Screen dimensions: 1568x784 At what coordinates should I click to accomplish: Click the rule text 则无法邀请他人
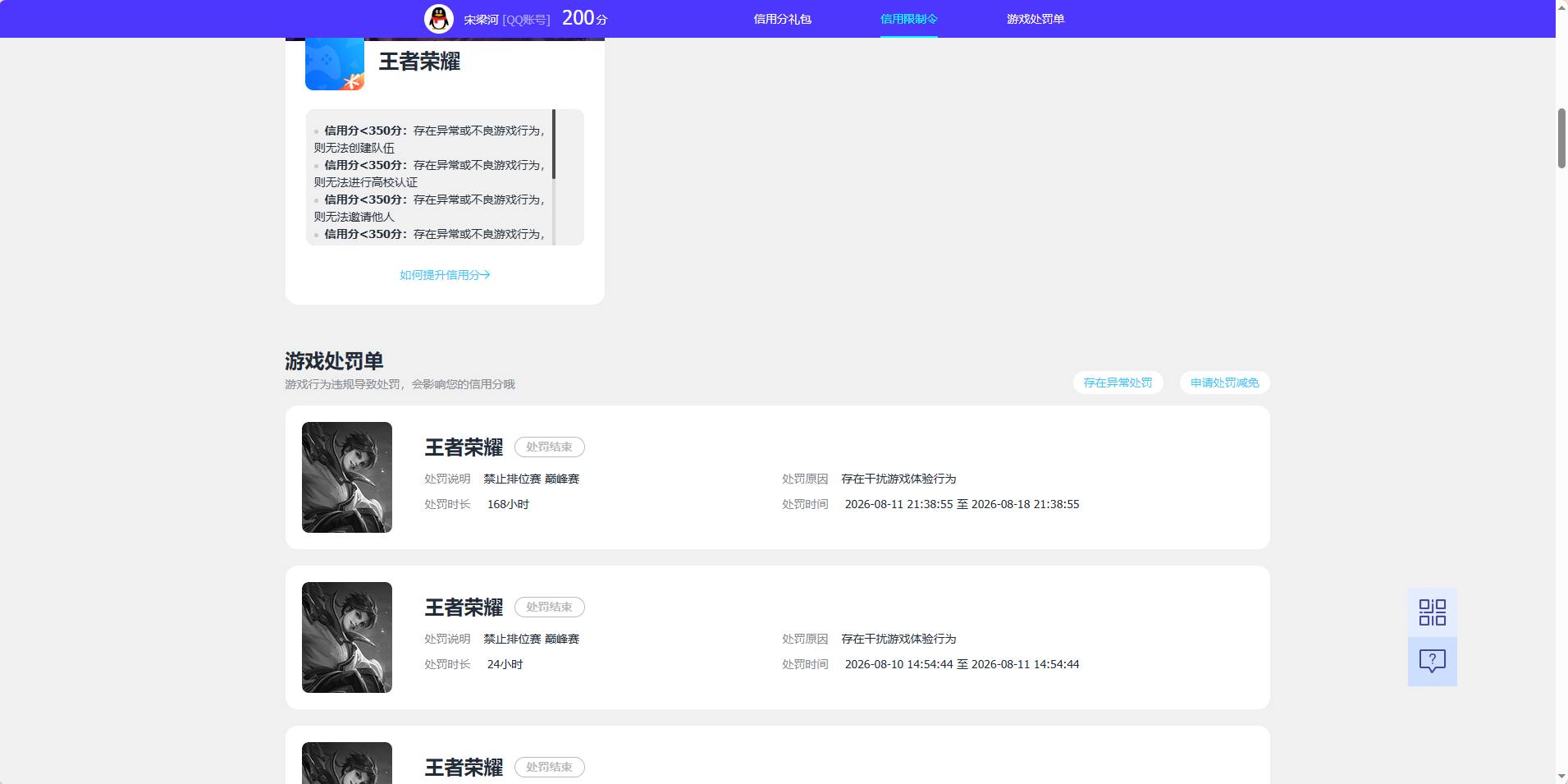[x=354, y=217]
